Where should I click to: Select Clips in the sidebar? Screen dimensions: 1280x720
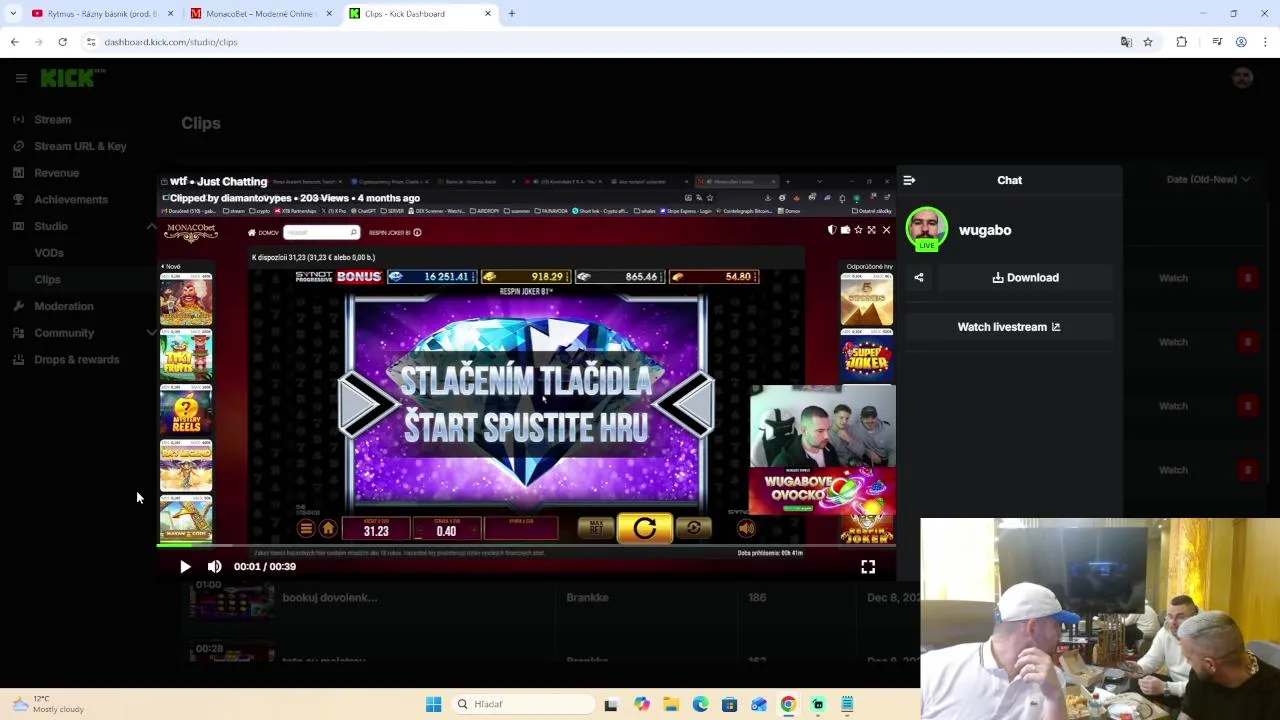pyautogui.click(x=47, y=280)
